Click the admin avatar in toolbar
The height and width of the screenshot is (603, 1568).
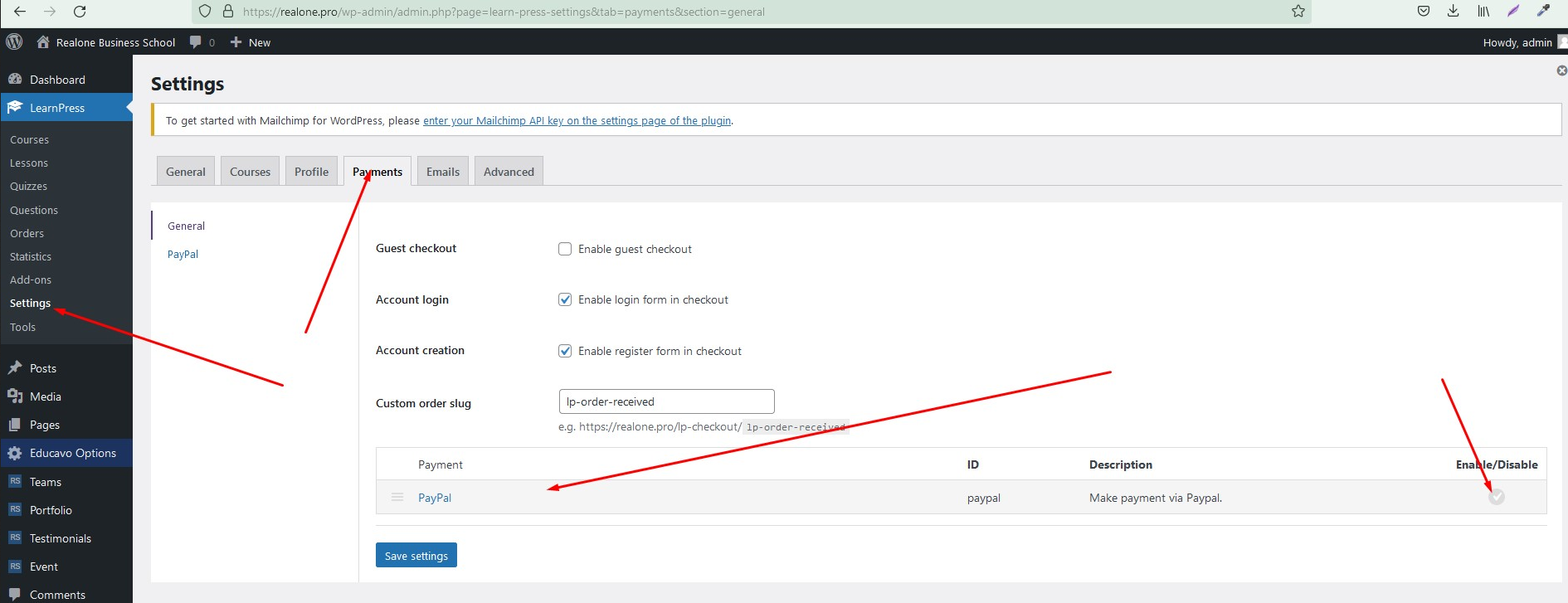(x=1563, y=41)
